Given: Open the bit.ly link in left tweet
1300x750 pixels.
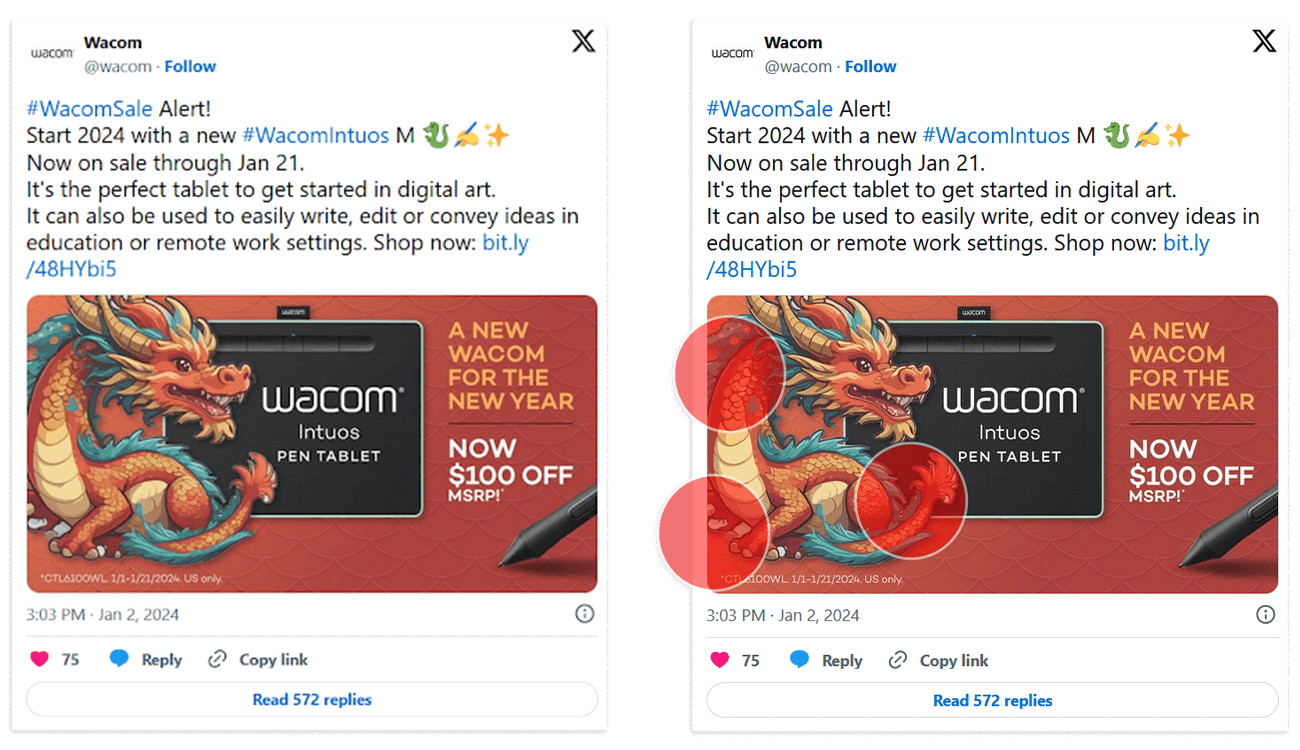Looking at the screenshot, I should 505,243.
